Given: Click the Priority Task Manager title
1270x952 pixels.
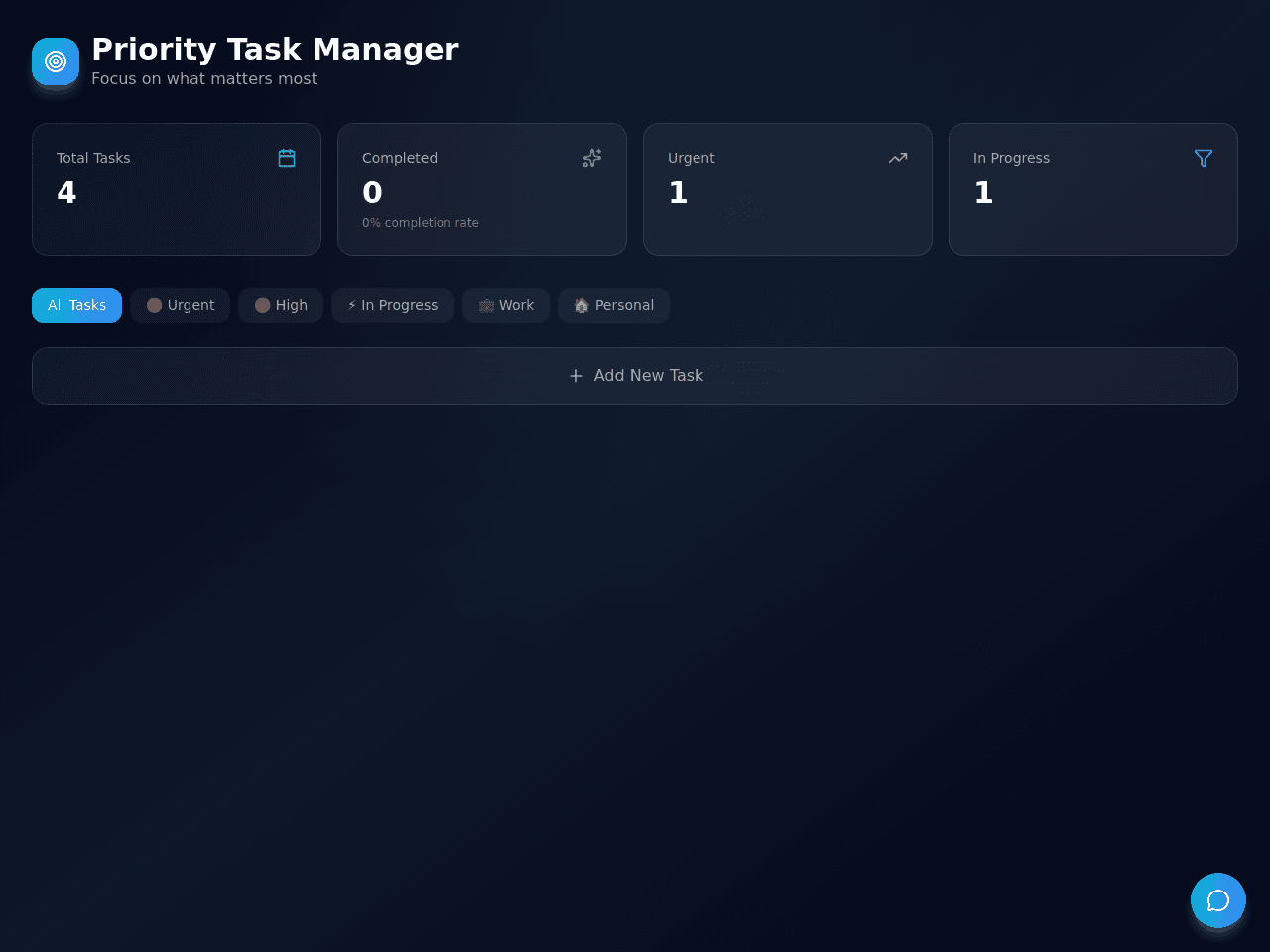Looking at the screenshot, I should [275, 49].
